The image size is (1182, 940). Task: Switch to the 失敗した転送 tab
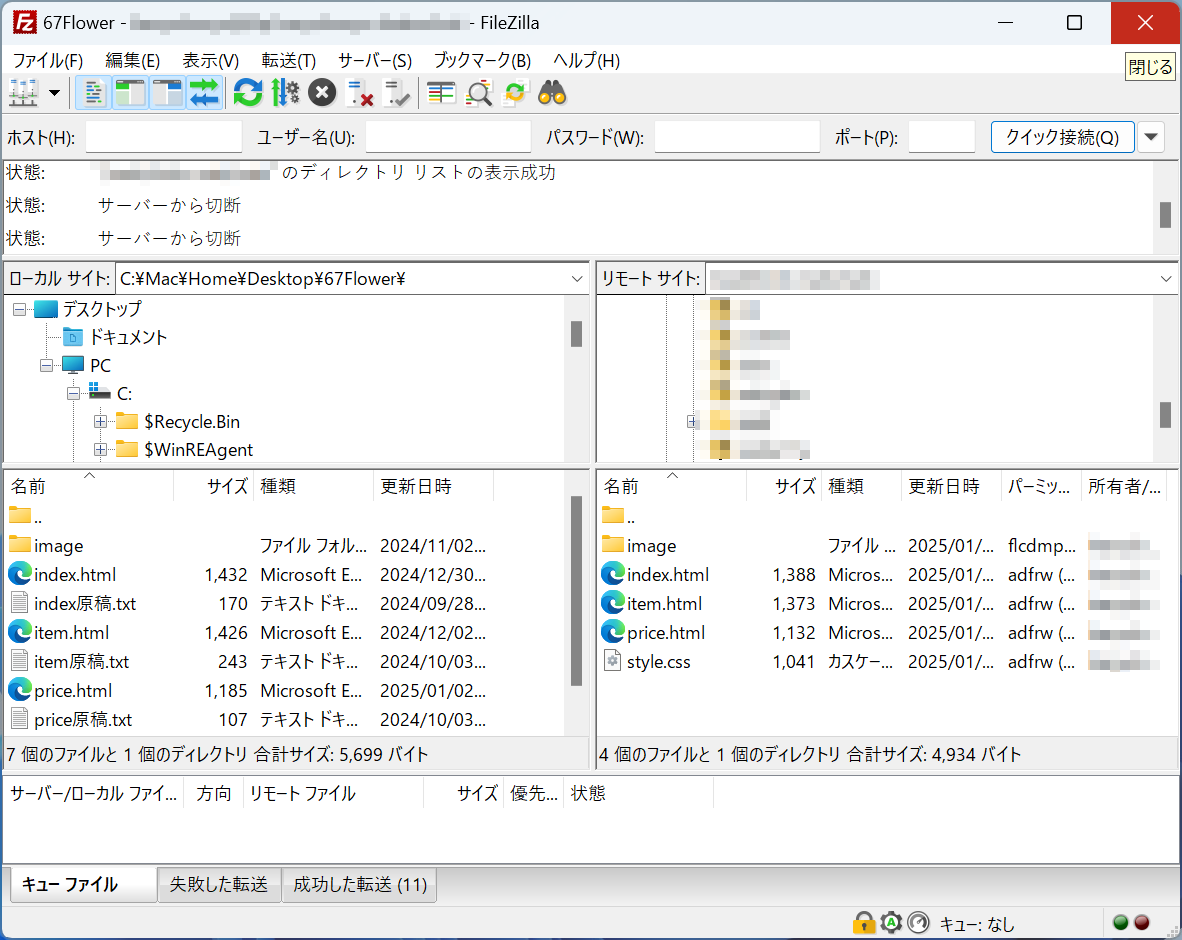[219, 884]
